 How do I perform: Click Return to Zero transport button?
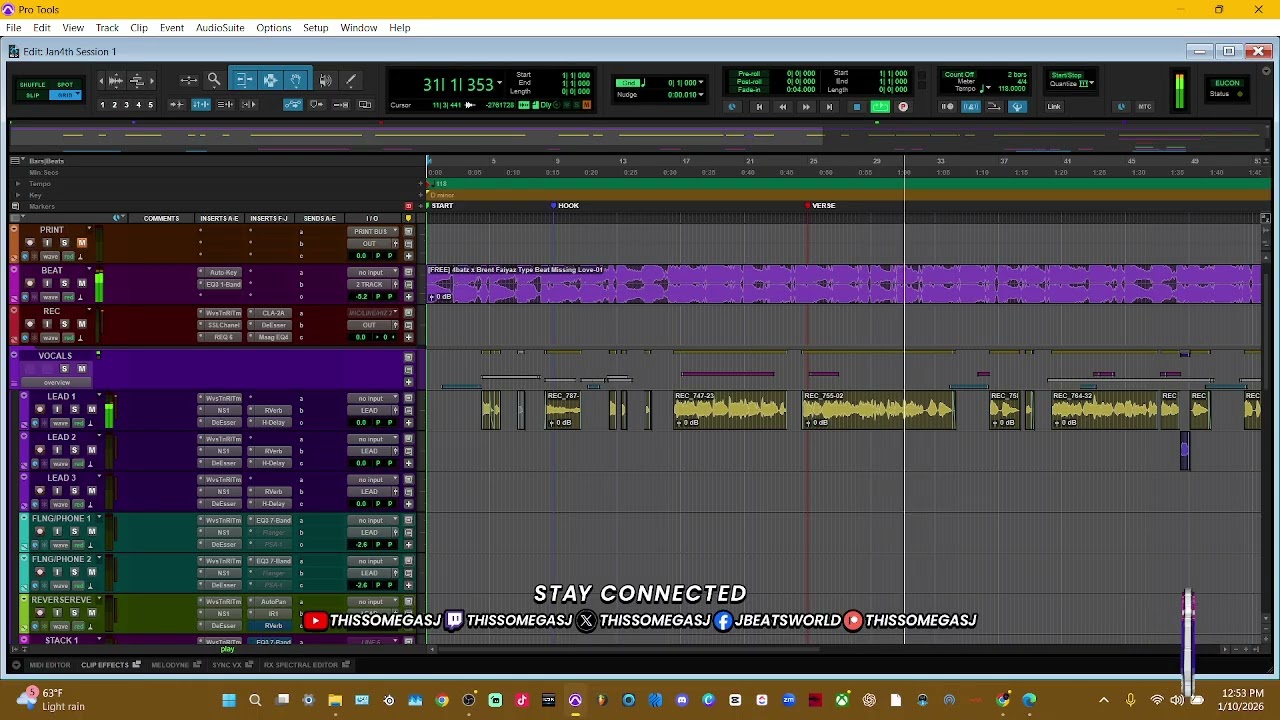click(x=759, y=107)
